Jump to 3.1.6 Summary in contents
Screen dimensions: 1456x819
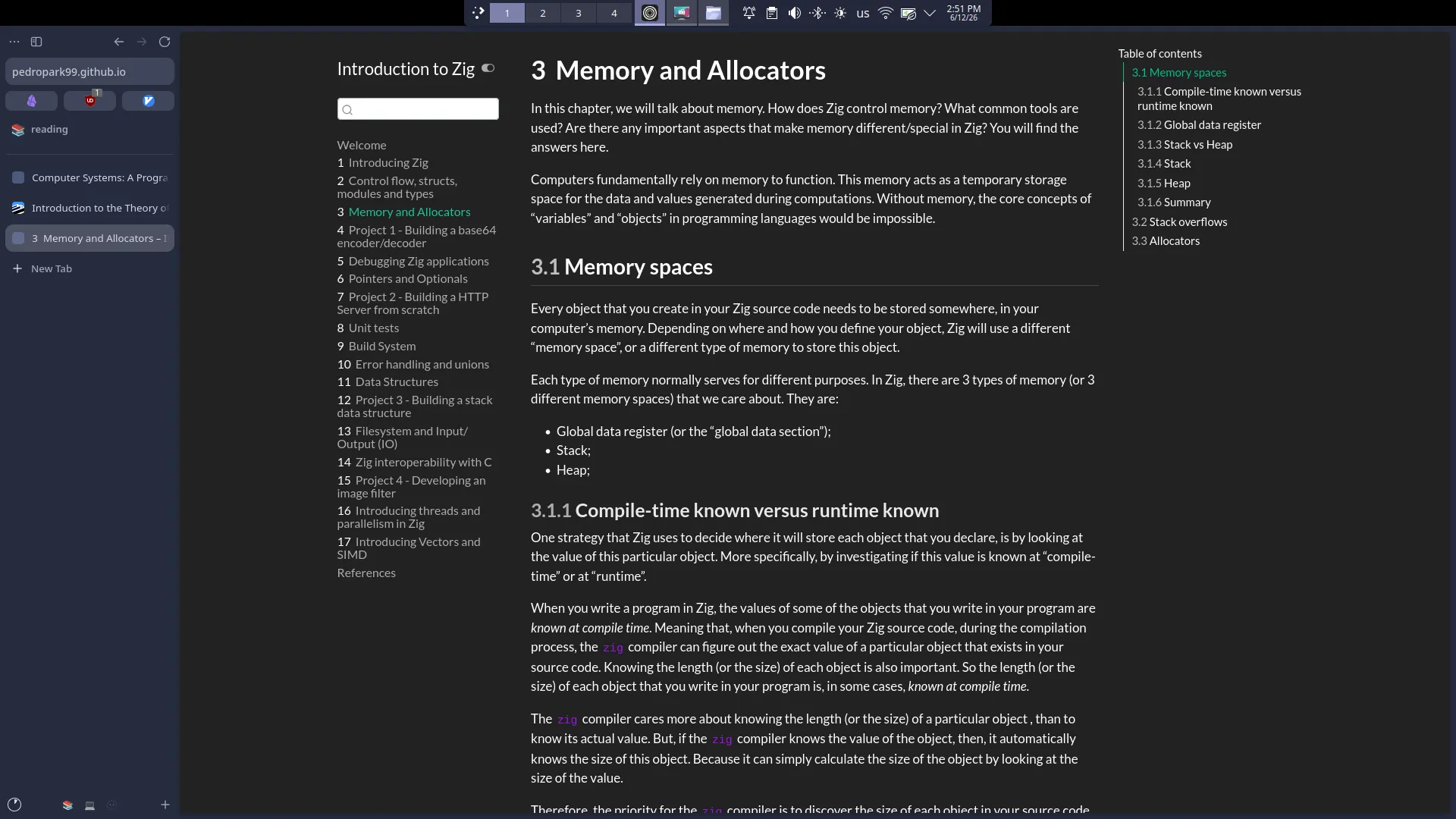point(1174,202)
